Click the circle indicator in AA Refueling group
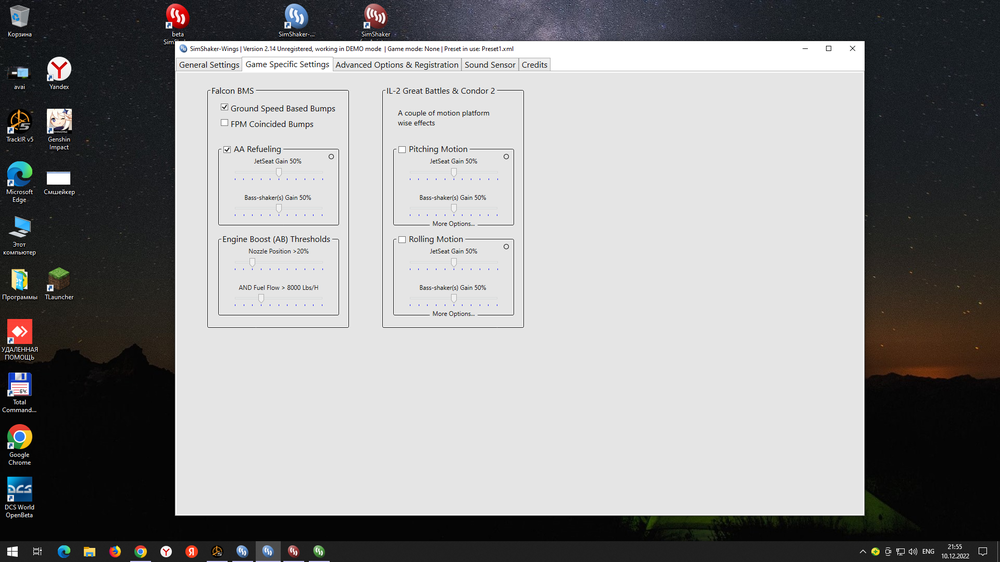 click(x=331, y=156)
